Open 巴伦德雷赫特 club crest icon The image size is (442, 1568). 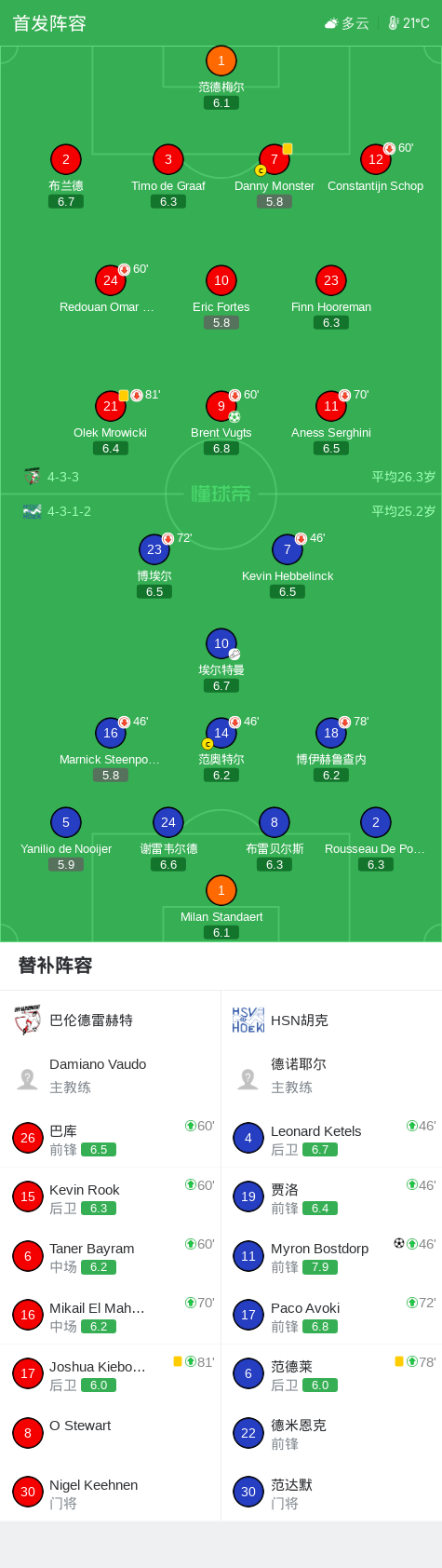pyautogui.click(x=28, y=1021)
